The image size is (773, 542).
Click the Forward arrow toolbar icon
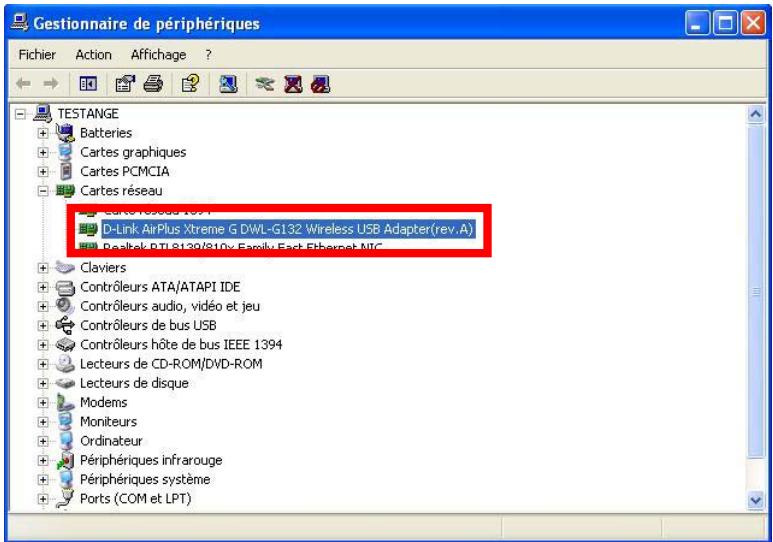51,84
